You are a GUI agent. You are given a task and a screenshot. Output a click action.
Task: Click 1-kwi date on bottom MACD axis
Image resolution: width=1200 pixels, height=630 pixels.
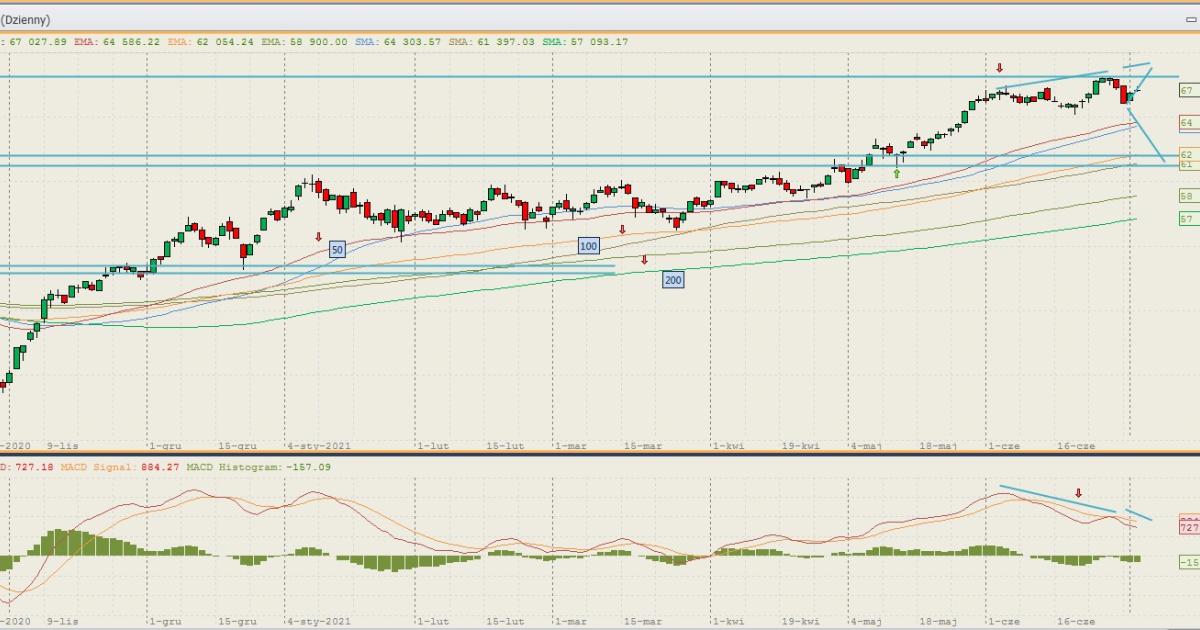tap(728, 621)
